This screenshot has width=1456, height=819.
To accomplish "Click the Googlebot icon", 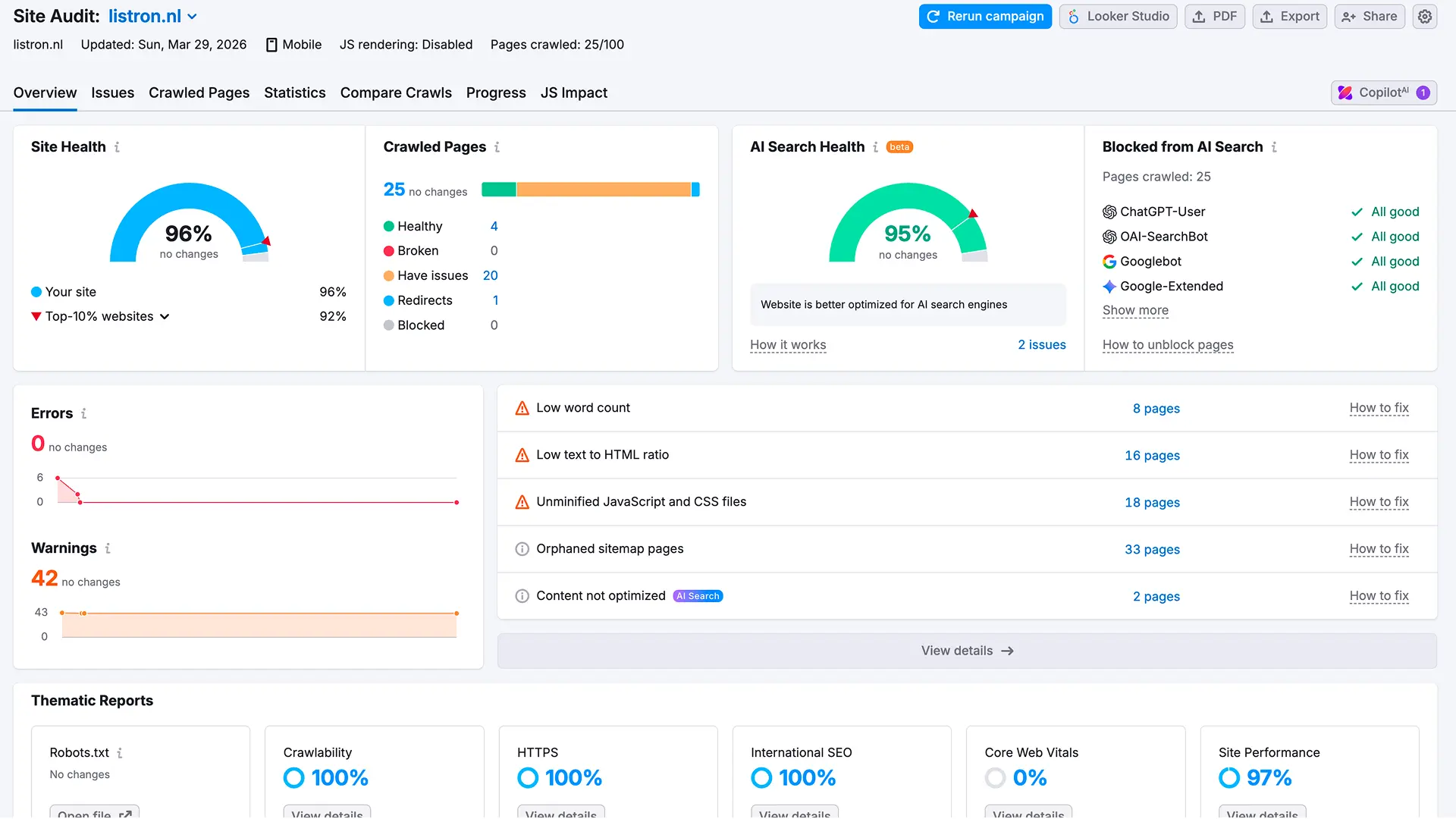I will [x=1109, y=261].
